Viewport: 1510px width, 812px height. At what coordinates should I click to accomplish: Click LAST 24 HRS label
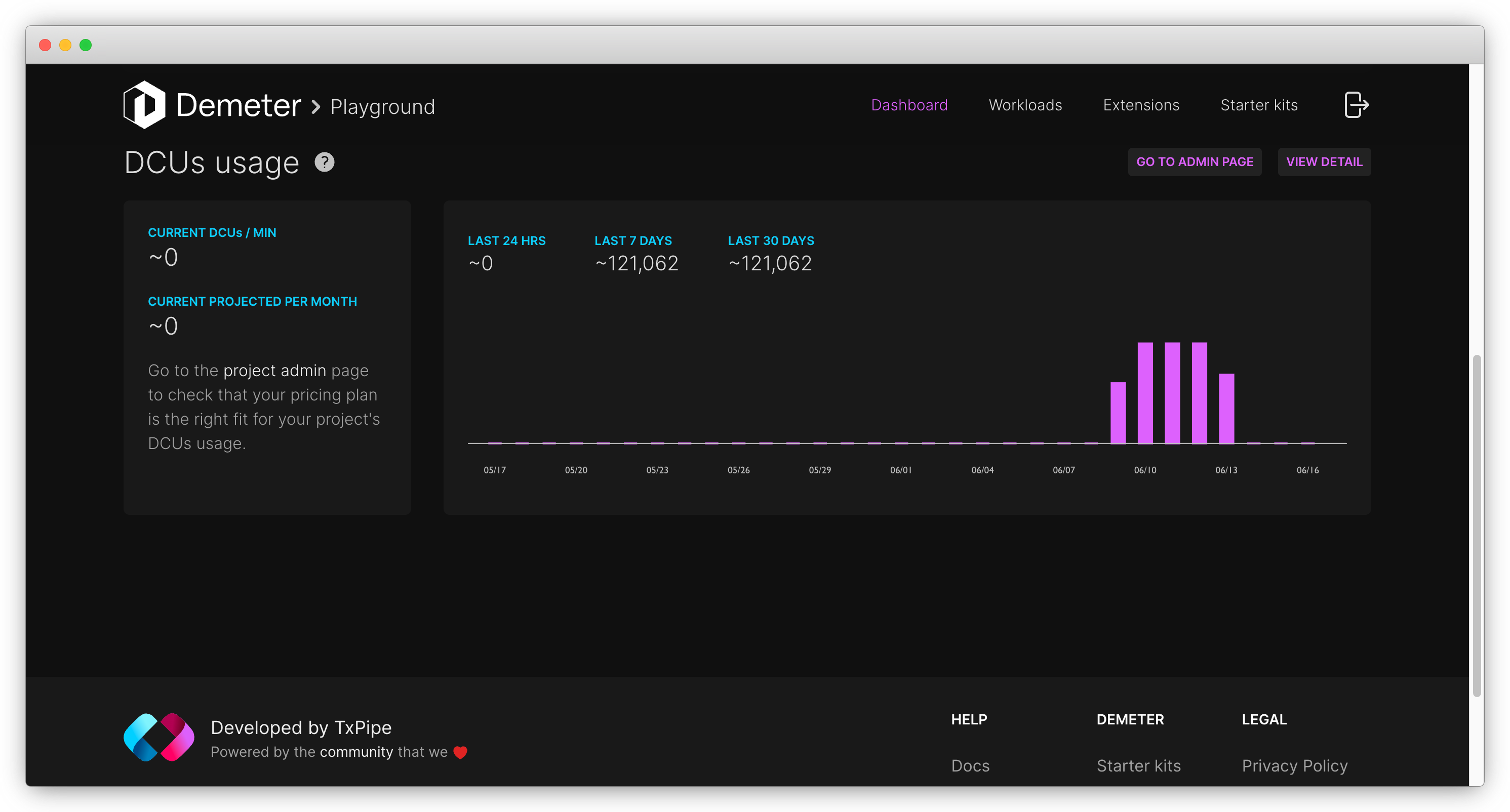pos(506,241)
